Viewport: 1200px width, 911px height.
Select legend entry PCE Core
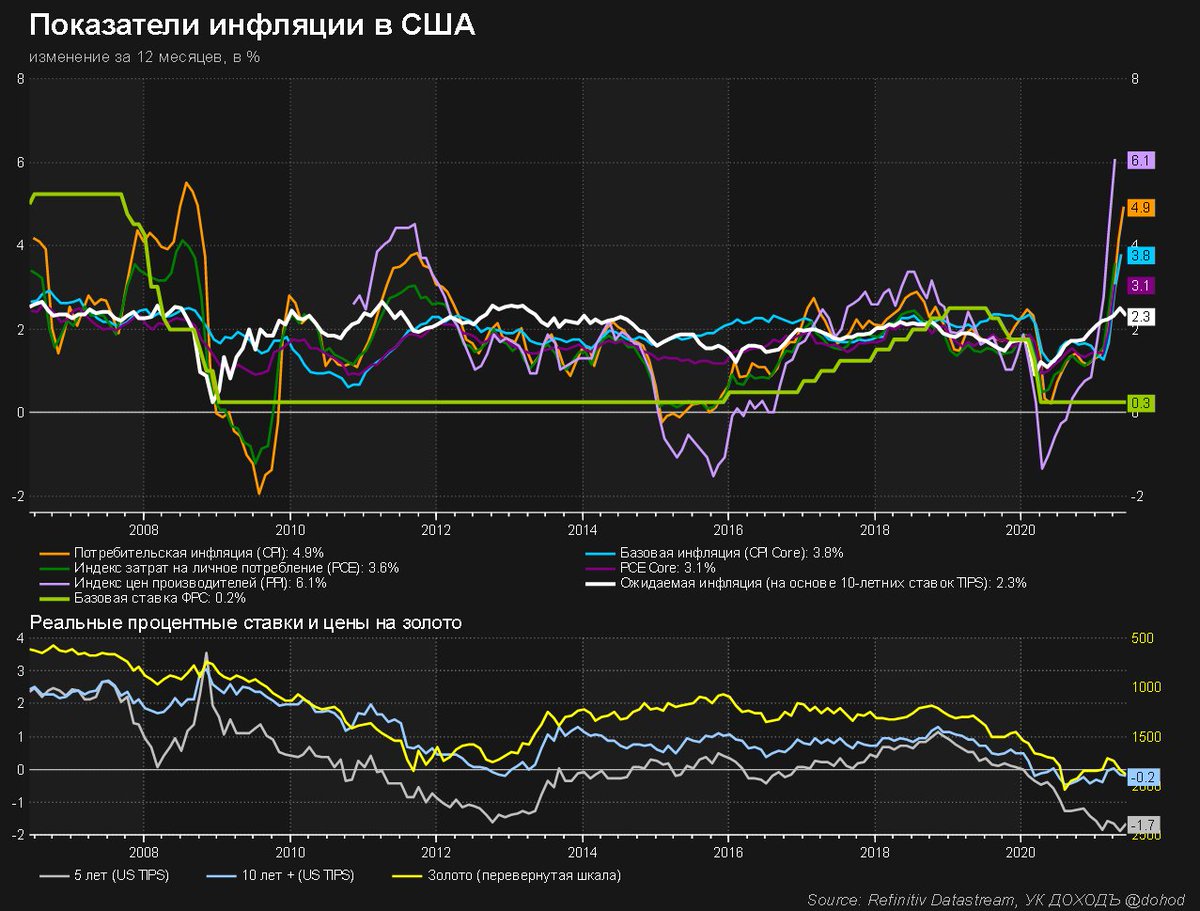(668, 567)
